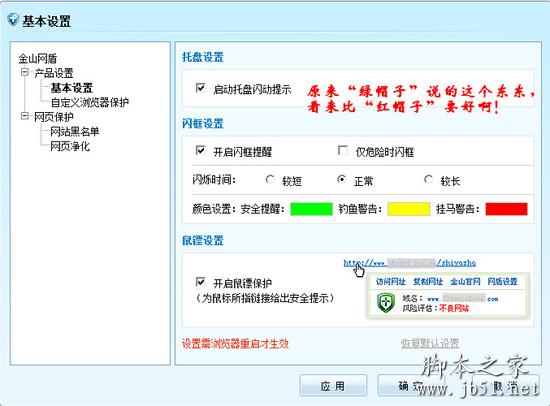Click 复制网址 in preview tooltip
Image resolution: width=550 pixels, height=406 pixels.
coord(428,281)
